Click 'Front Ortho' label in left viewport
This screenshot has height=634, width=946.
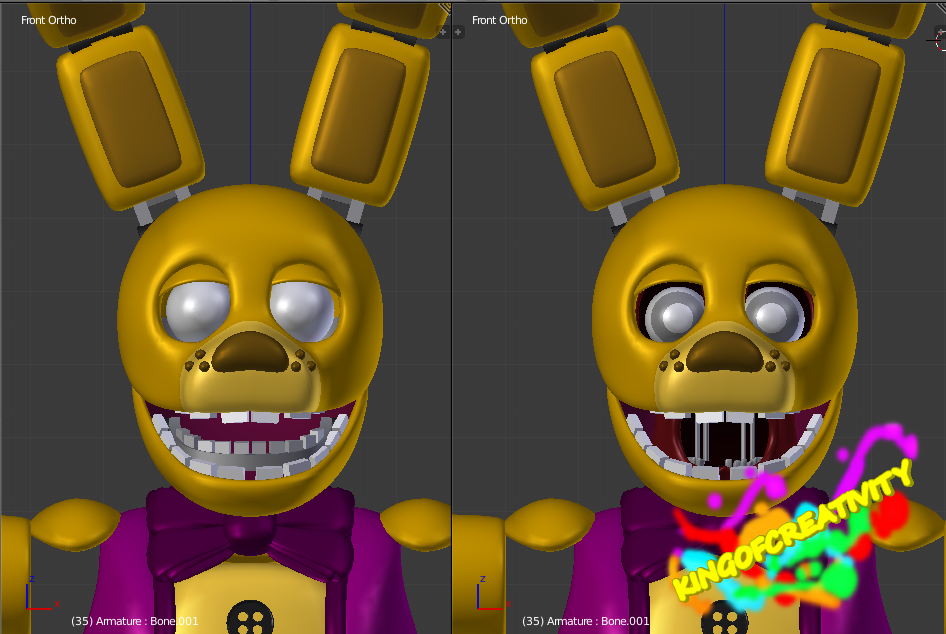tap(49, 20)
